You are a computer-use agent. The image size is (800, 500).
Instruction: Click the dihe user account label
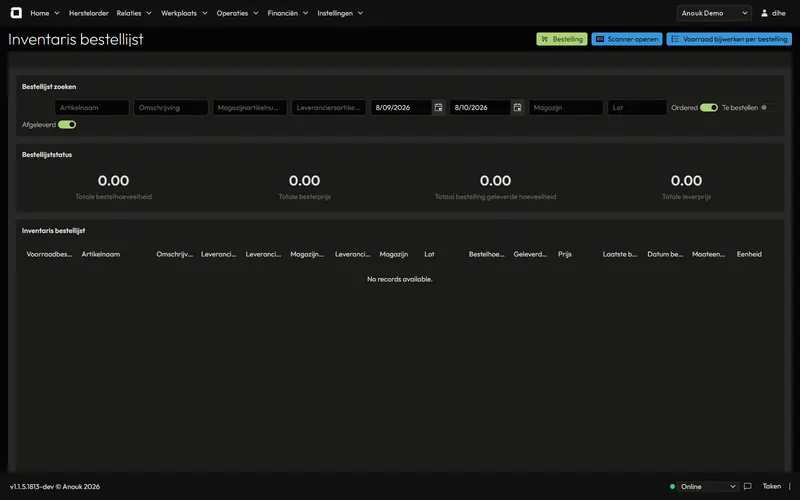click(x=779, y=13)
